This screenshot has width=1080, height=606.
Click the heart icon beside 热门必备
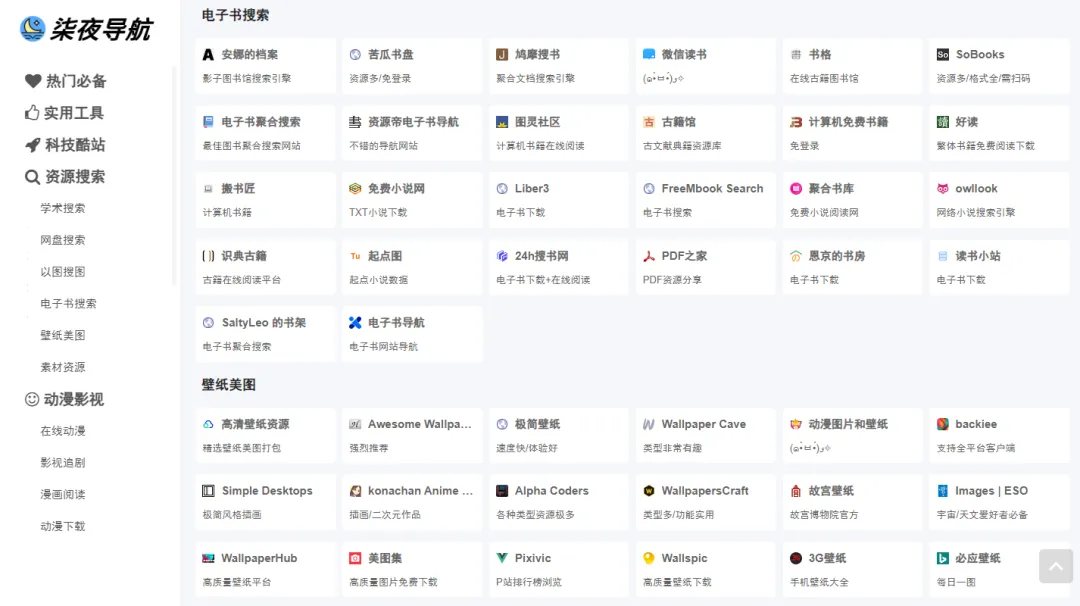point(32,81)
